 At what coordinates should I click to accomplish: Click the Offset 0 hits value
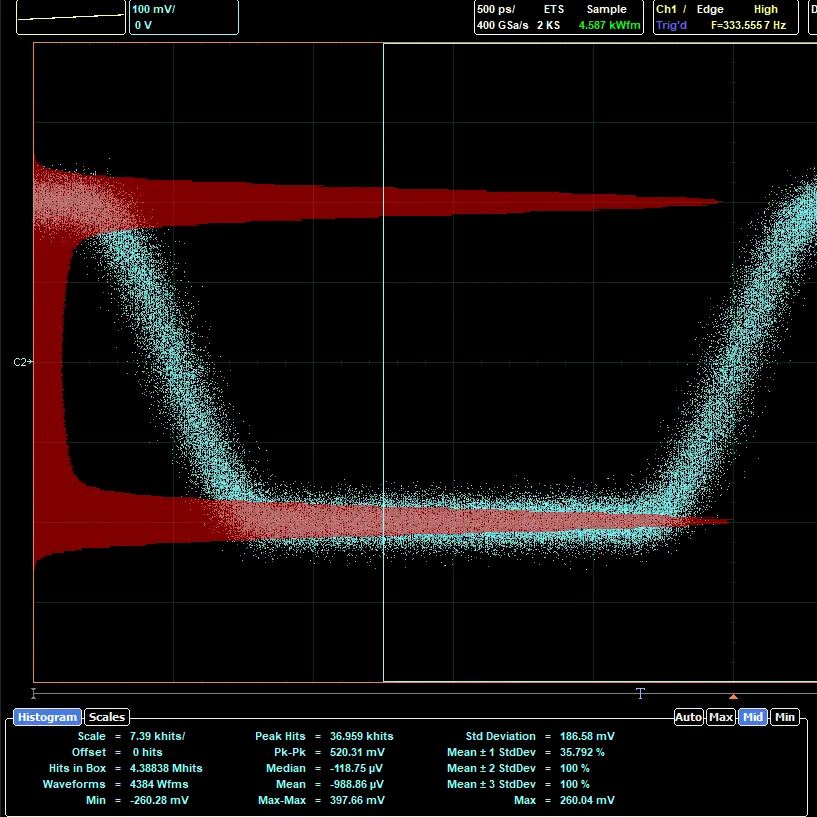[x=147, y=752]
